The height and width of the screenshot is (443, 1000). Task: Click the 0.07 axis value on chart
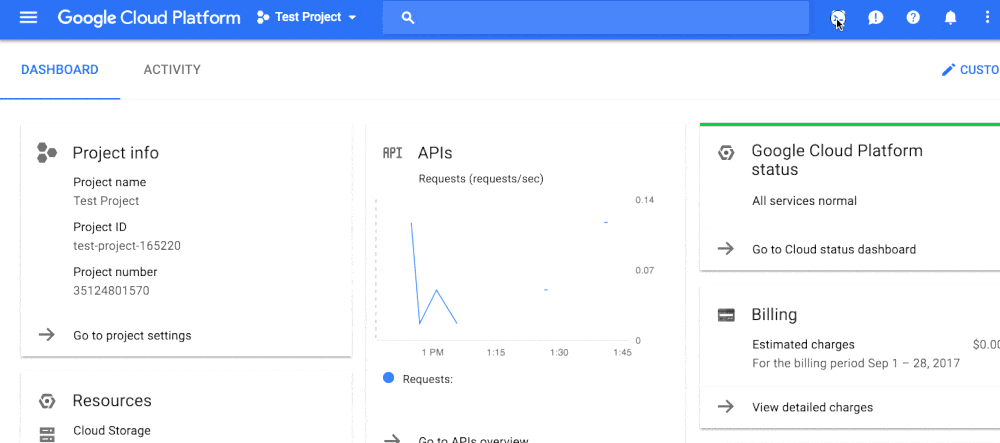coord(645,270)
